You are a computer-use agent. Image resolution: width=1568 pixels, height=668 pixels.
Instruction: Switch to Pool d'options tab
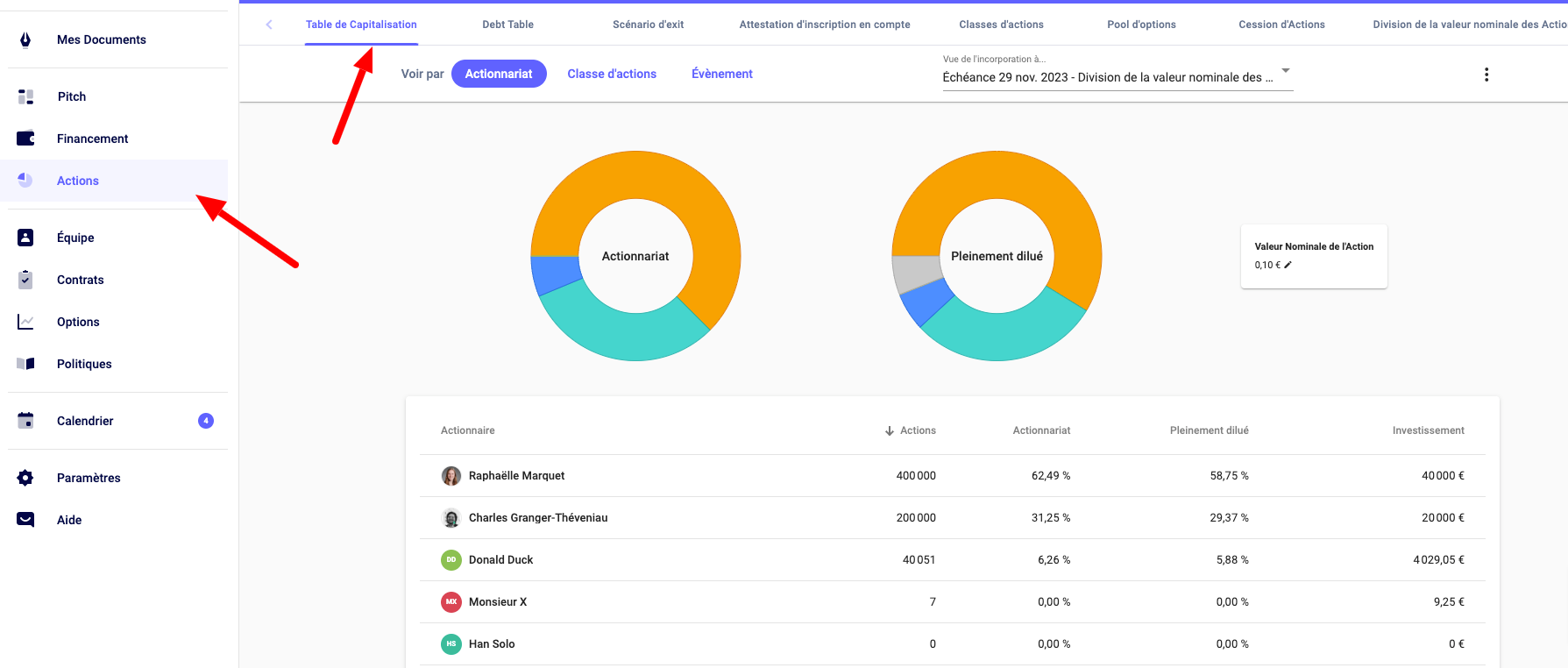click(x=1141, y=25)
